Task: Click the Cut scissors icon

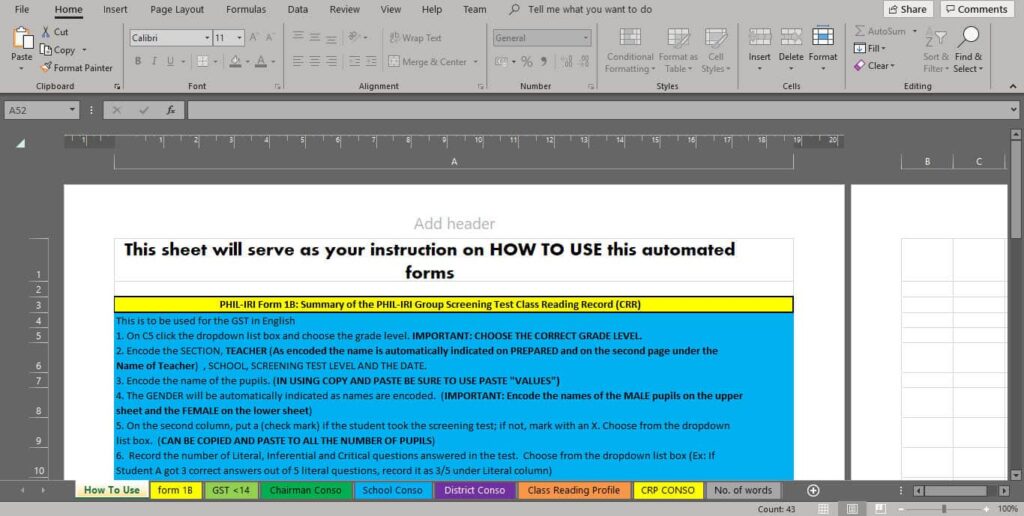Action: pos(46,32)
